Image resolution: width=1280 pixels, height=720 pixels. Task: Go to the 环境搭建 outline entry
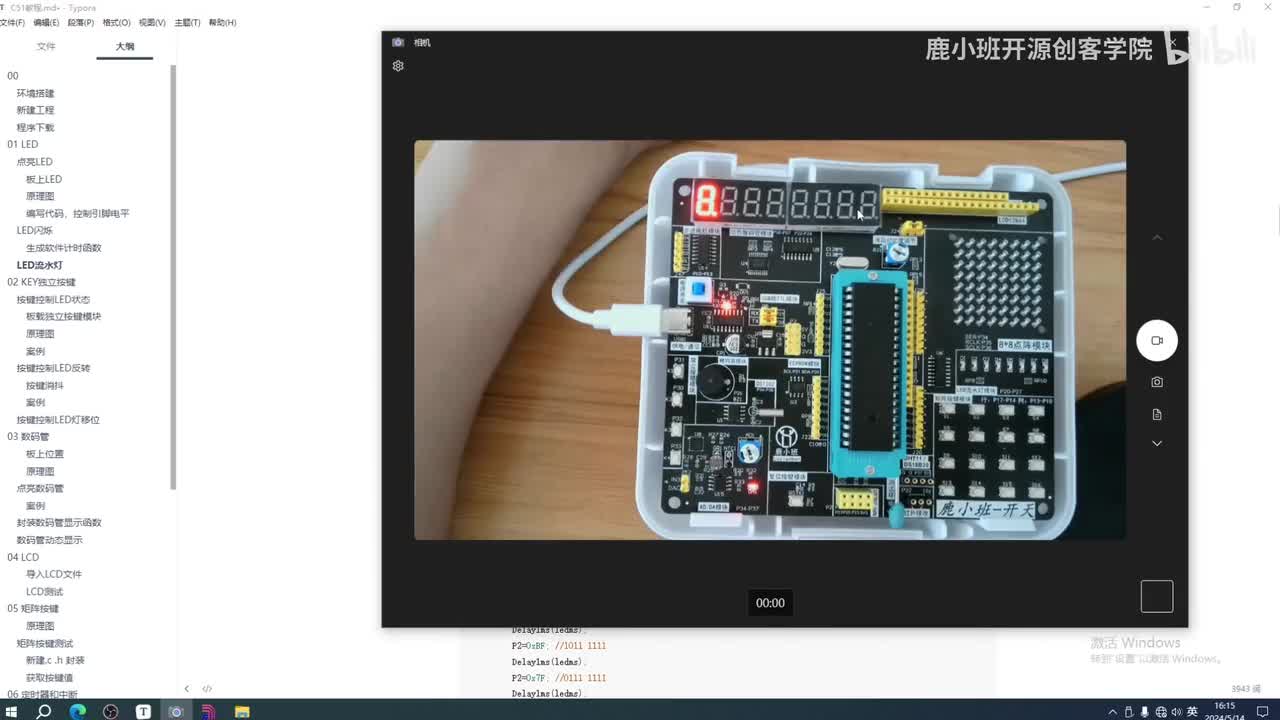point(36,93)
